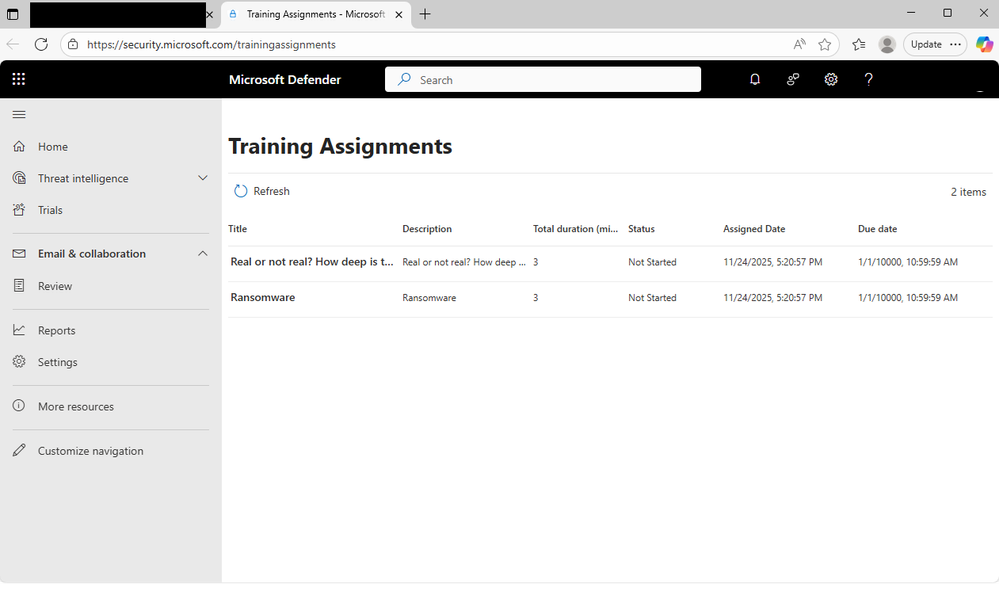Sort by the Description column header

(427, 229)
